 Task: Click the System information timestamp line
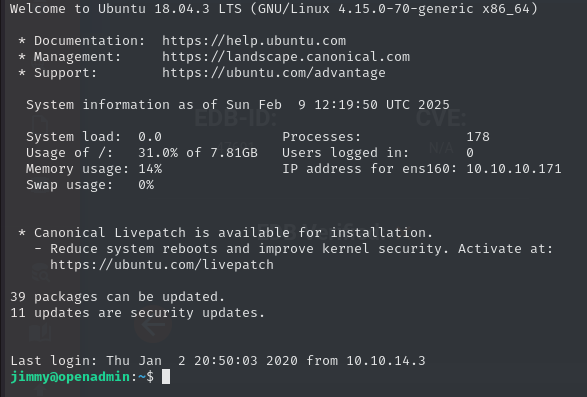[x=238, y=104]
